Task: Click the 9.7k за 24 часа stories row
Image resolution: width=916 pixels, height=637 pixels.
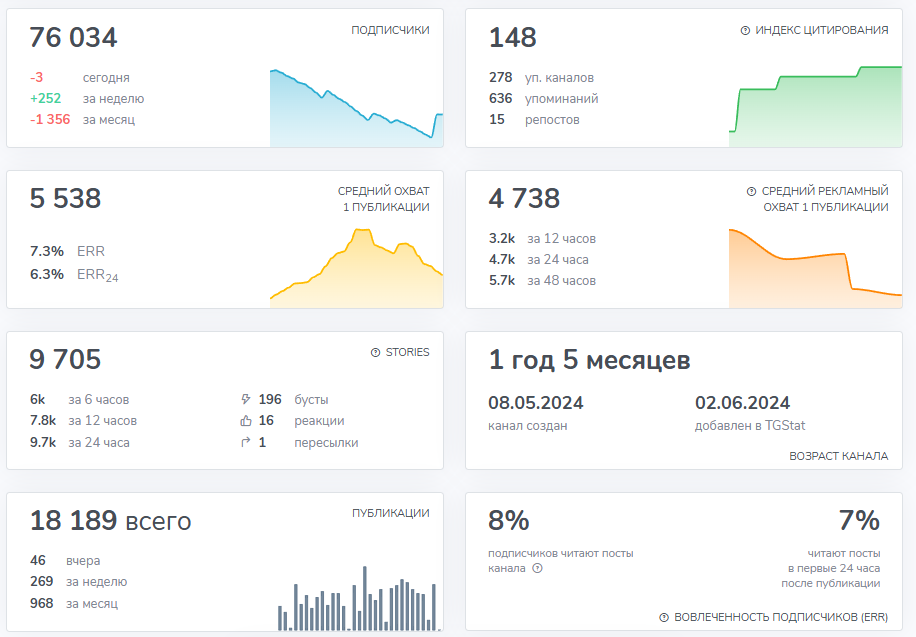Action: [x=80, y=442]
